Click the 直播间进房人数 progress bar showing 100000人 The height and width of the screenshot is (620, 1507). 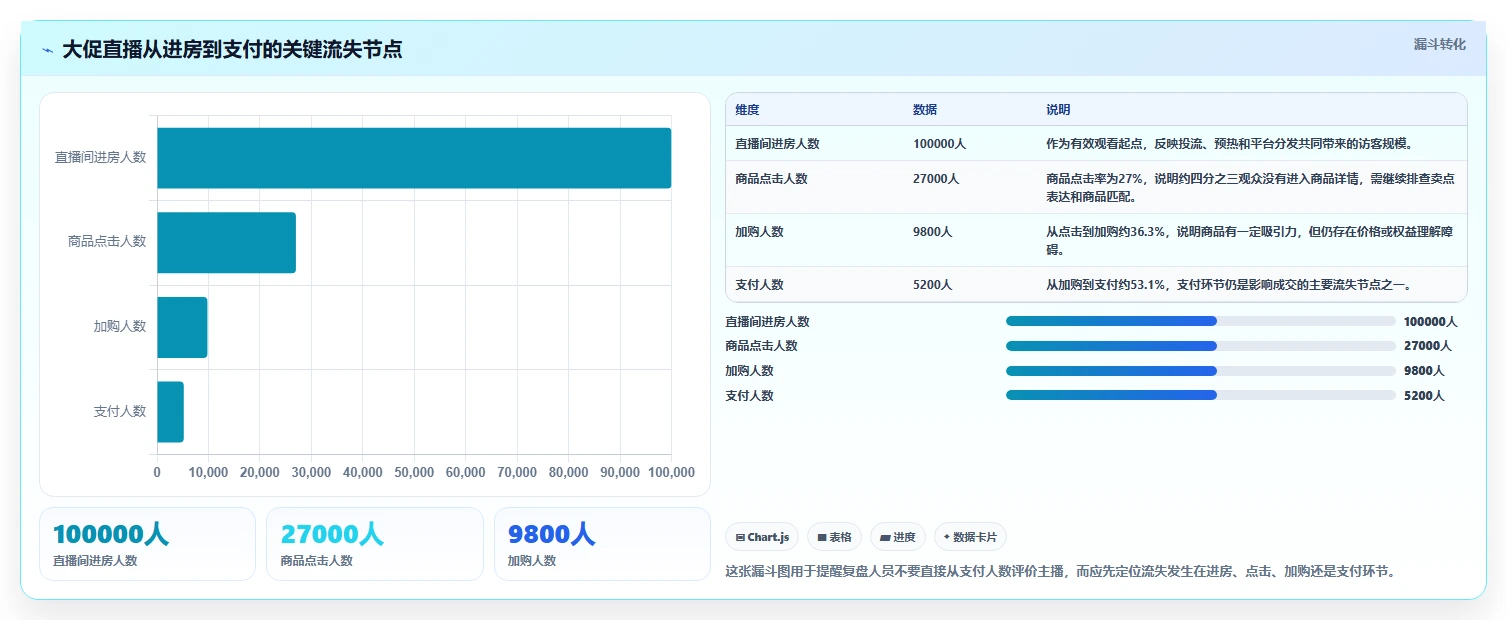[x=1201, y=321]
